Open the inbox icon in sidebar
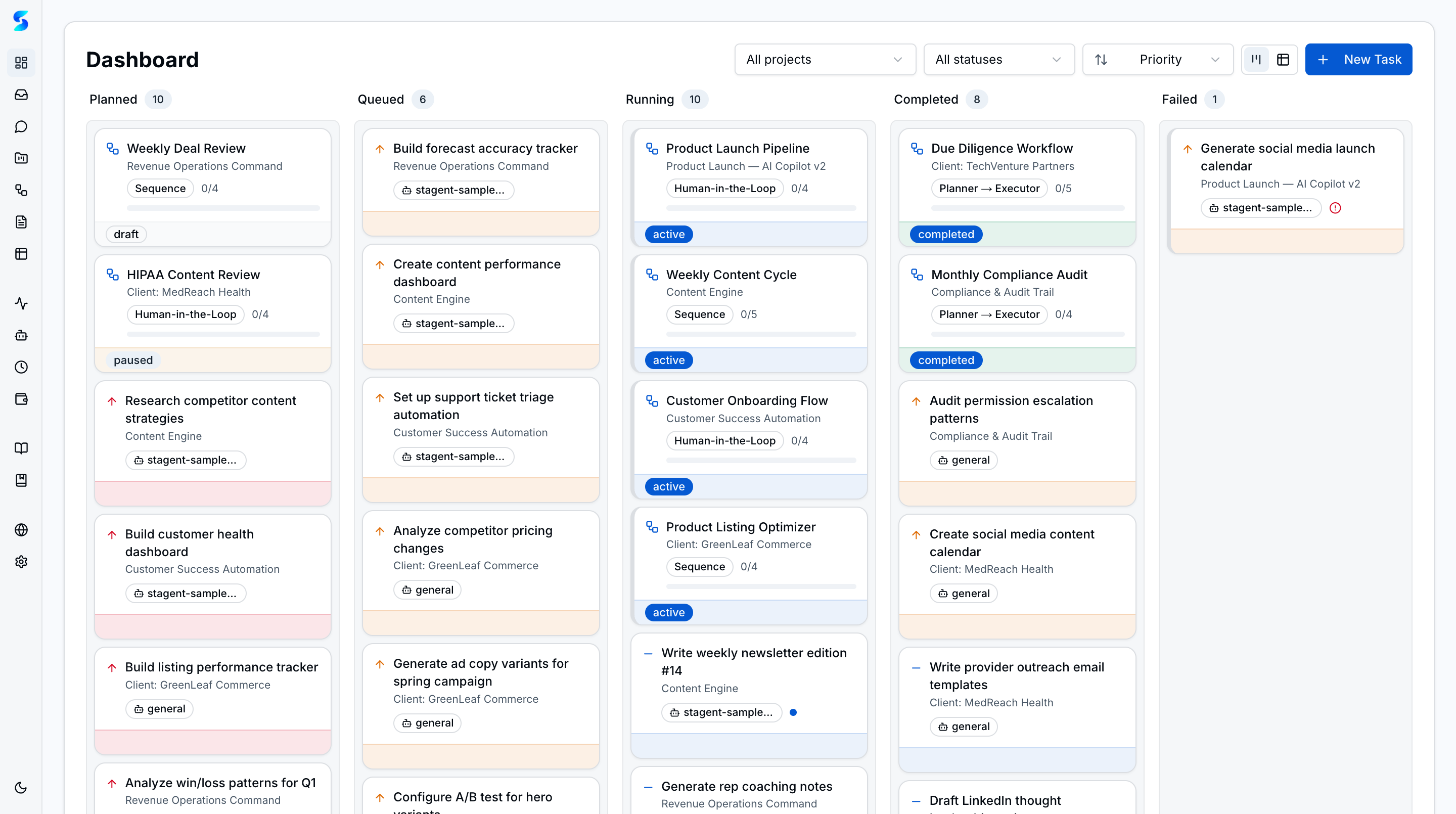The height and width of the screenshot is (814, 1456). coord(21,95)
